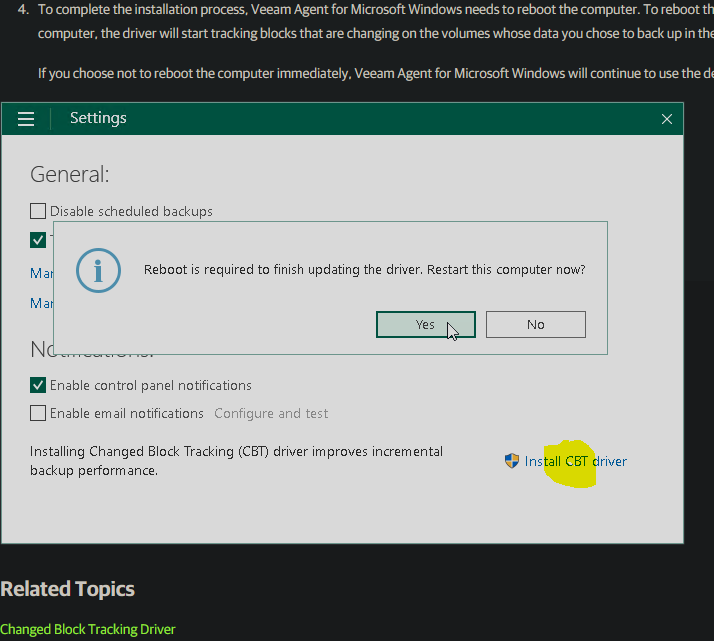Click the Yes button to restart

click(426, 325)
